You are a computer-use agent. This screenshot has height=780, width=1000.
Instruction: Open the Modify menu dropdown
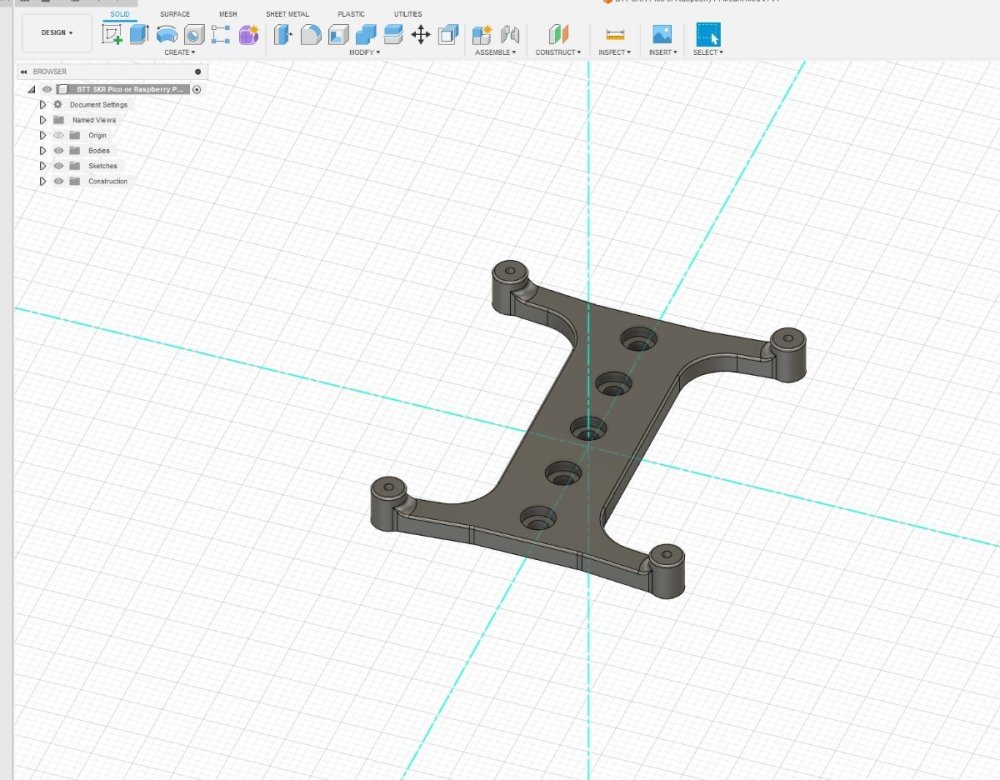[364, 52]
